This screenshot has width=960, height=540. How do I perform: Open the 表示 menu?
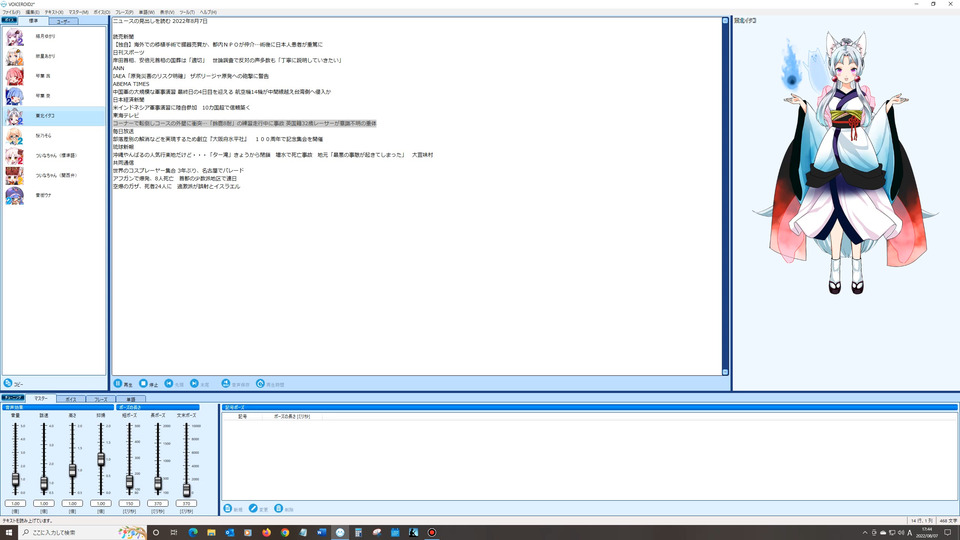coord(167,12)
